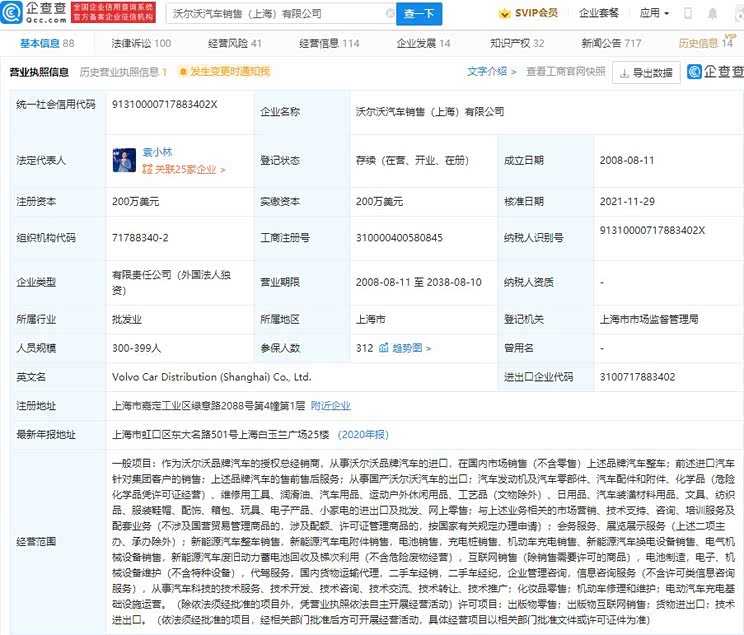Click English name Volvo Car Distribution text
Screen dimensions: 744x635
tap(212, 377)
